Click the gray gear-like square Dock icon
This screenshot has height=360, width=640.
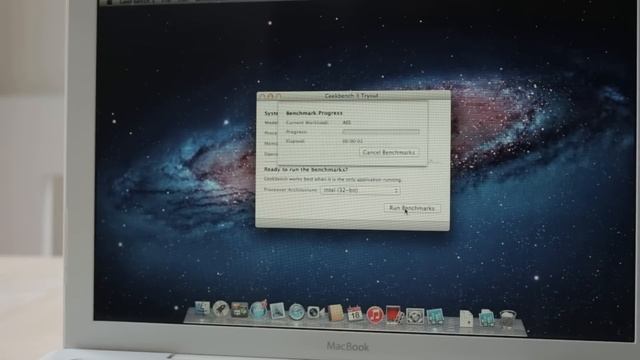(415, 316)
